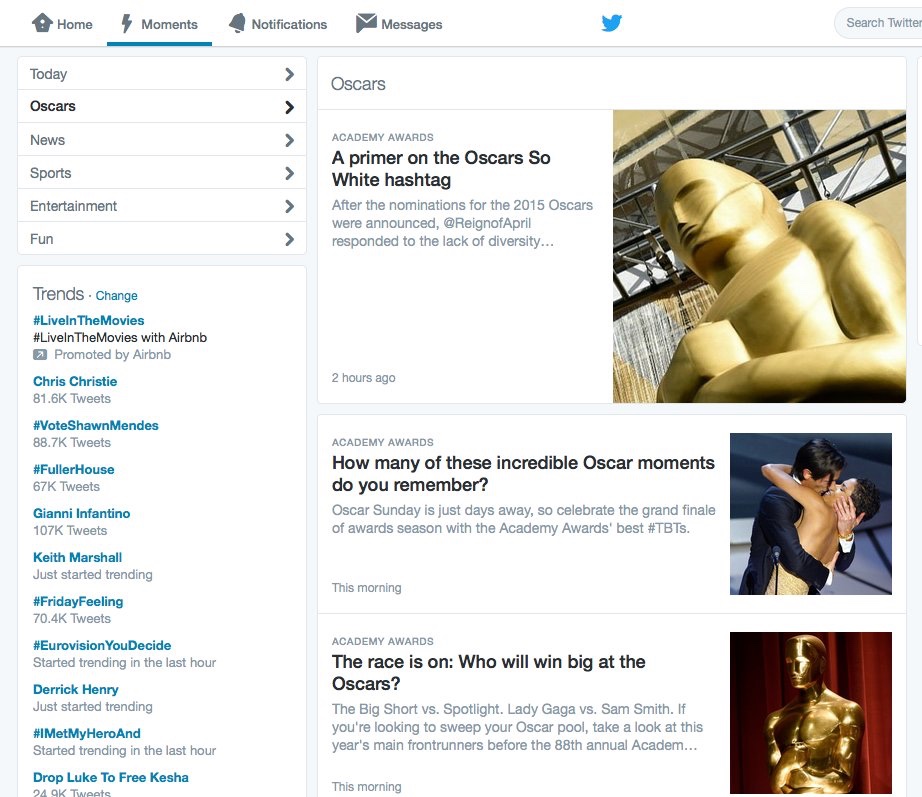Expand the Sports row chevron

tap(289, 173)
